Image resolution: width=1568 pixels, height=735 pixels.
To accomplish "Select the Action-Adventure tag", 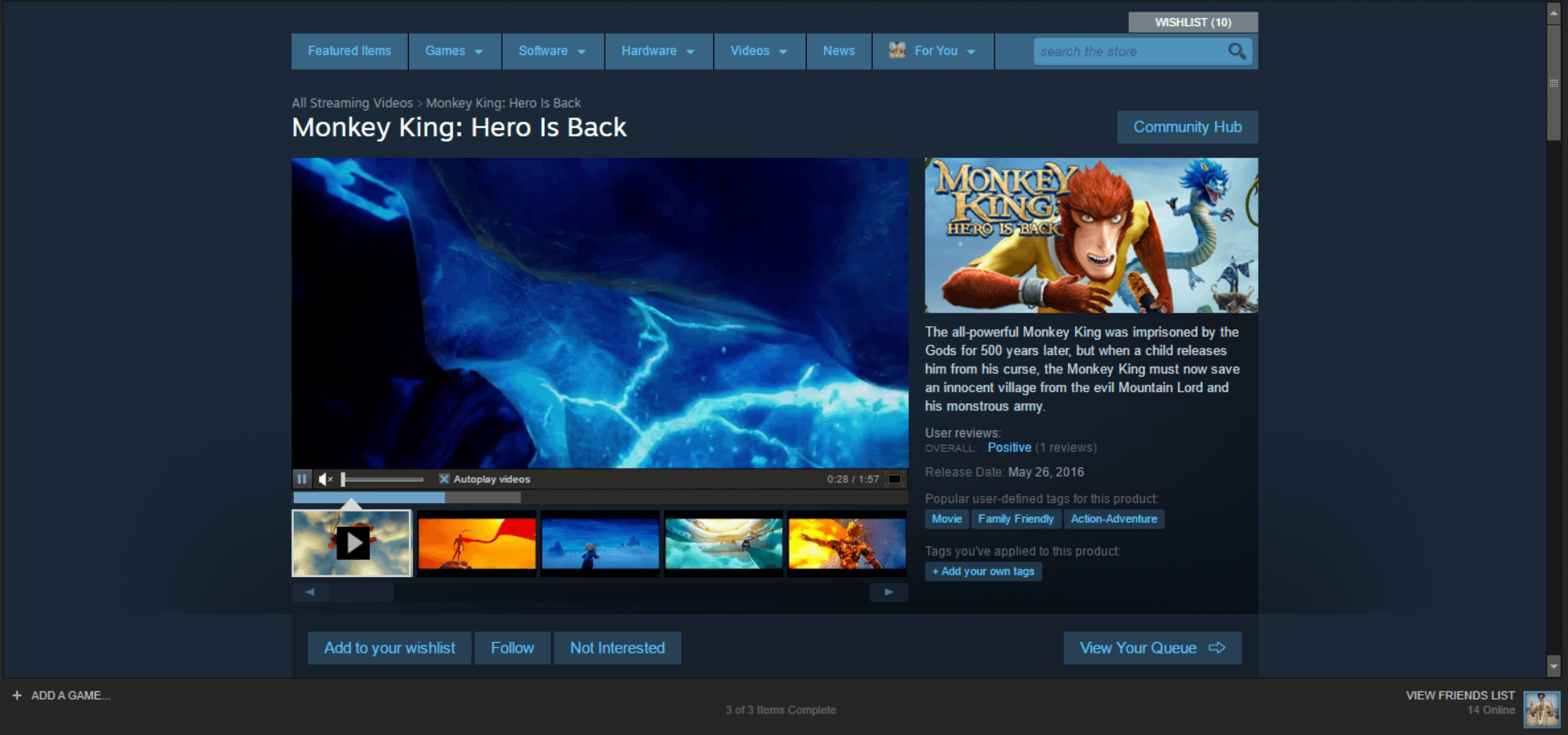I will point(1114,519).
